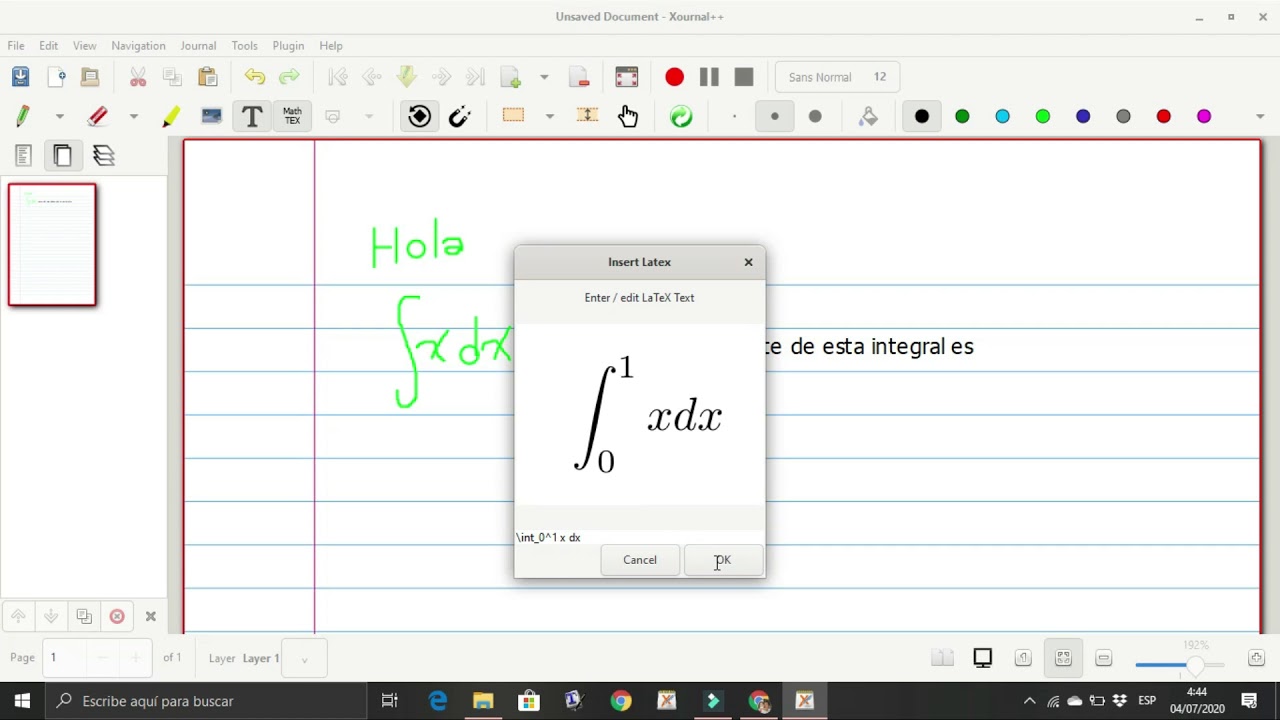Confirm the LaTeX dialog with OK
The width and height of the screenshot is (1280, 720).
pos(723,560)
